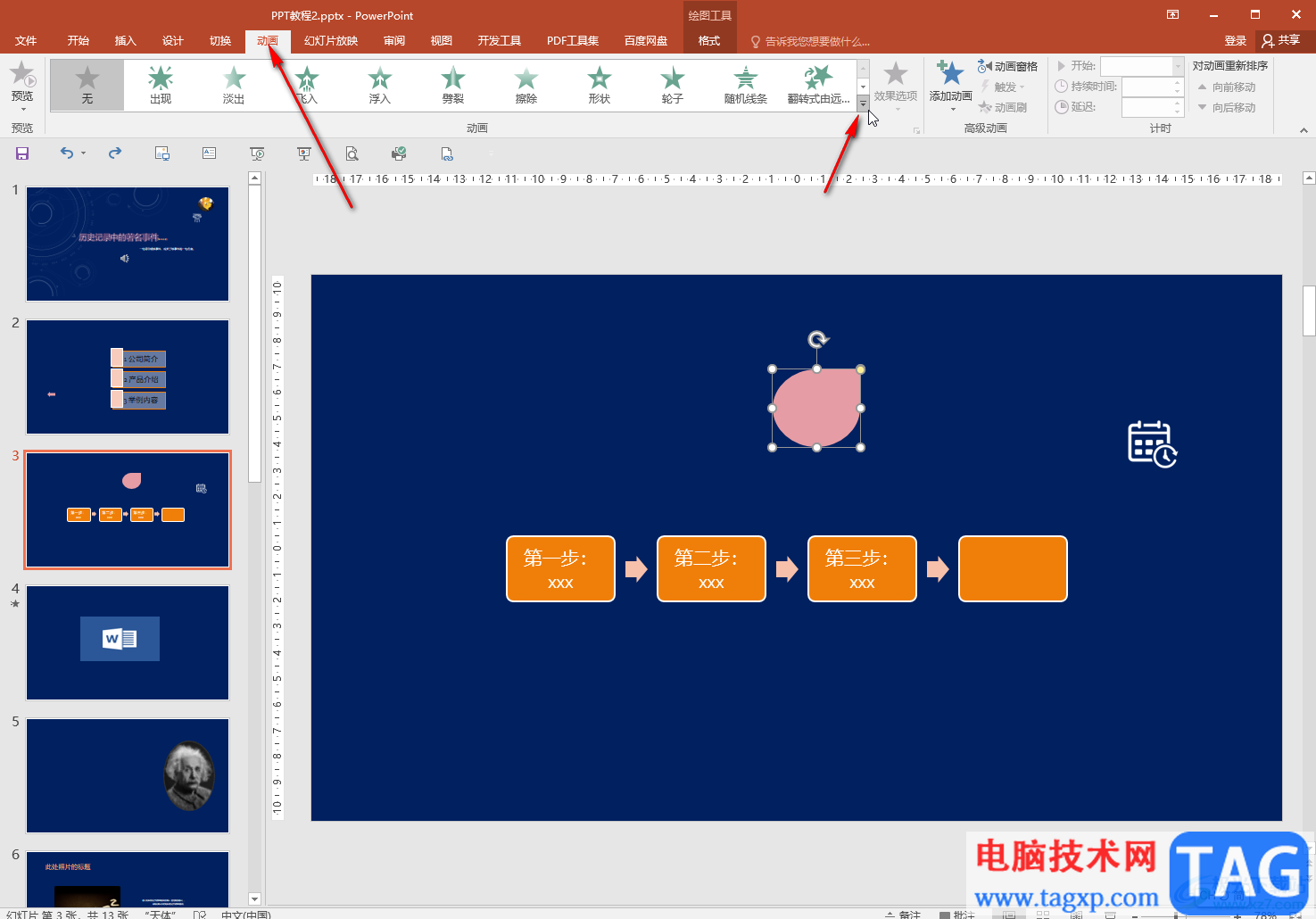Image resolution: width=1316 pixels, height=919 pixels.
Task: Click the 告诉我您想要做什么 search box
Action: click(x=810, y=42)
